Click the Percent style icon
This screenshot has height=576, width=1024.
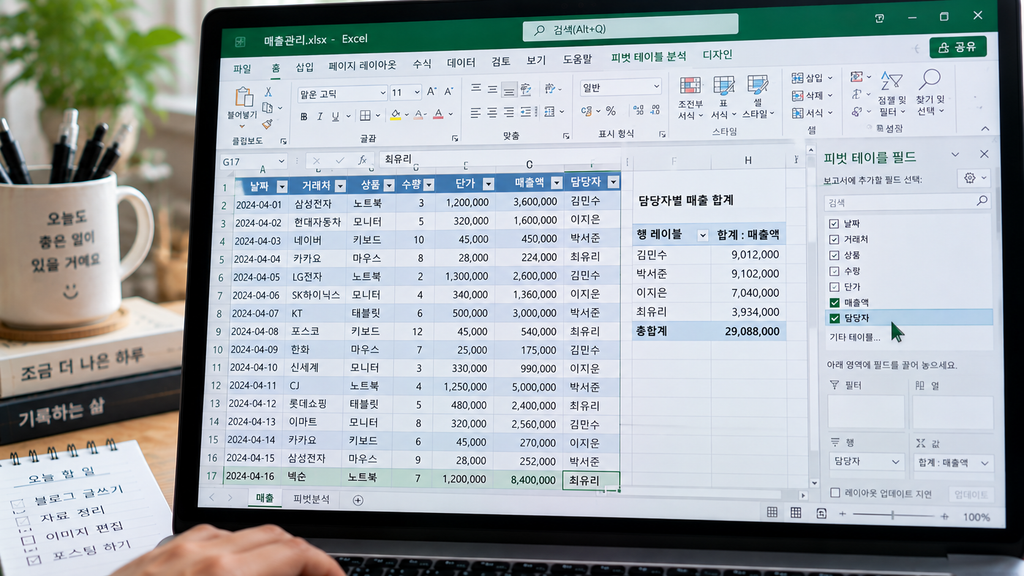pyautogui.click(x=611, y=110)
